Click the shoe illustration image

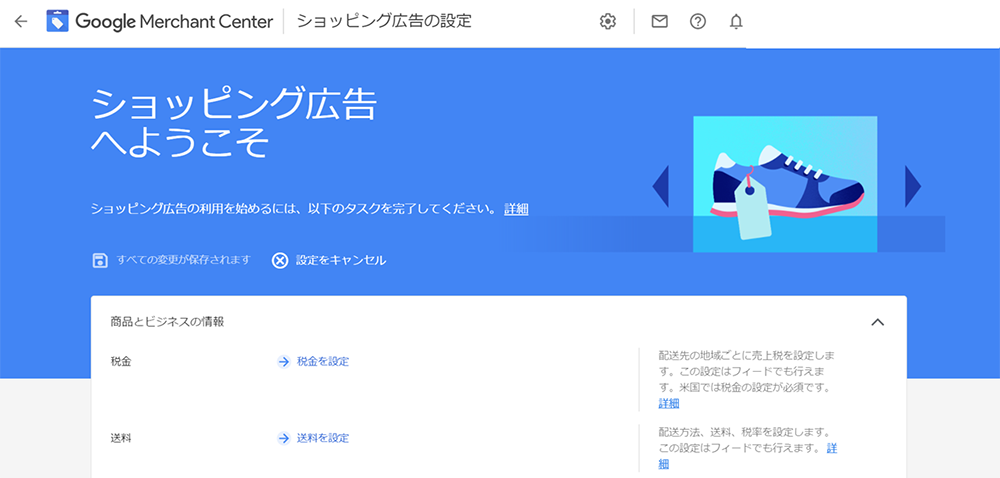coord(785,184)
